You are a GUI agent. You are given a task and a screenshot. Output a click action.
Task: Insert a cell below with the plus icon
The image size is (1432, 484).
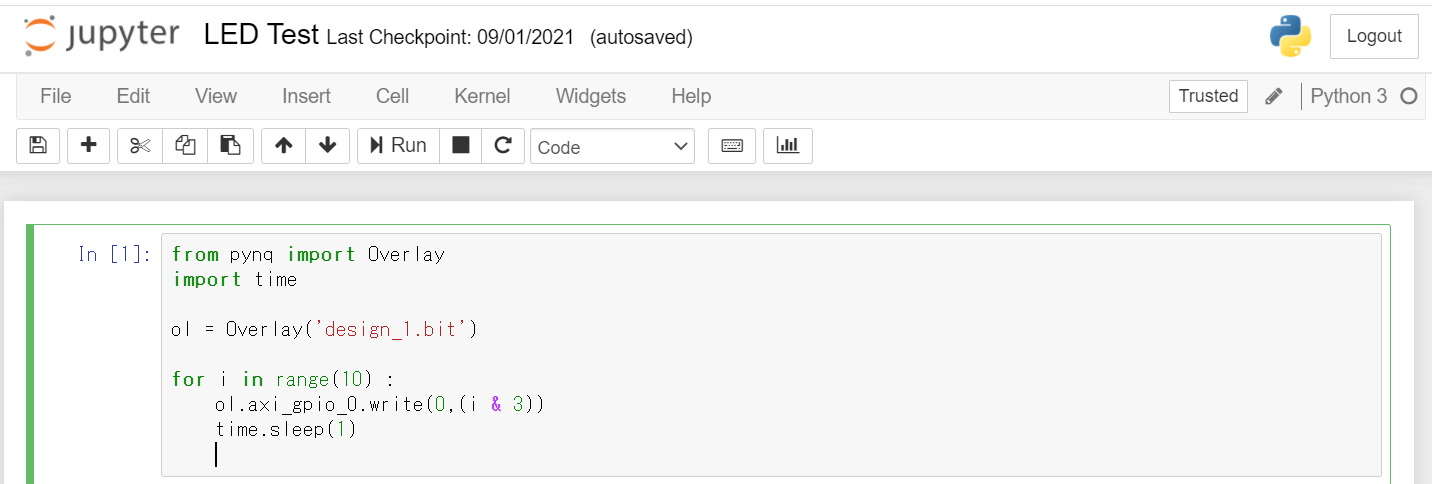coord(88,146)
